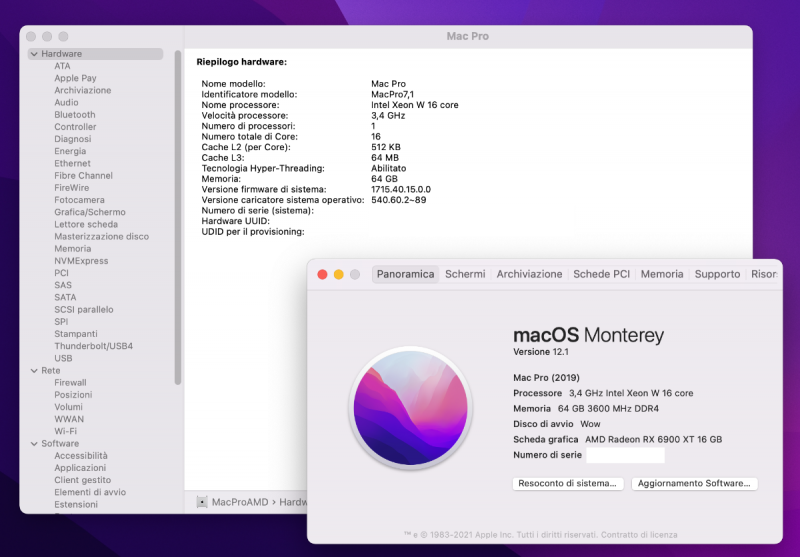This screenshot has height=557, width=800.
Task: Select Elementi di avvio under Software
Action: [90, 492]
